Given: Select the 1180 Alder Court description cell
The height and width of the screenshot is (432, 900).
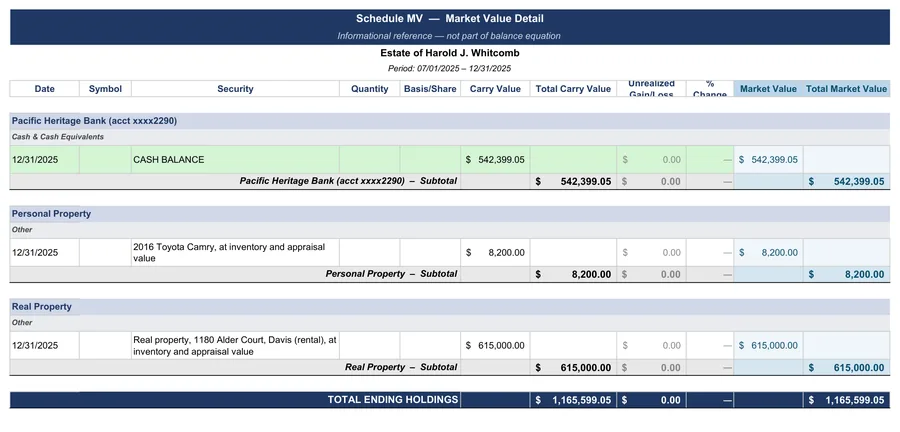Looking at the screenshot, I should click(235, 345).
